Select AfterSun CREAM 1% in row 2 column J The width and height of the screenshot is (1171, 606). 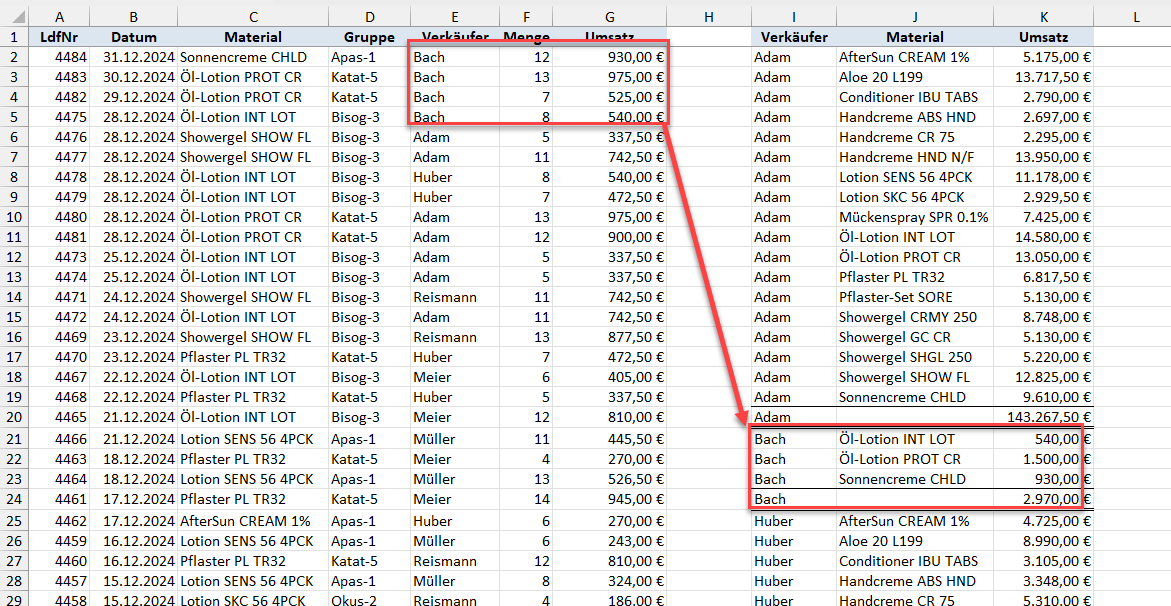tap(915, 57)
